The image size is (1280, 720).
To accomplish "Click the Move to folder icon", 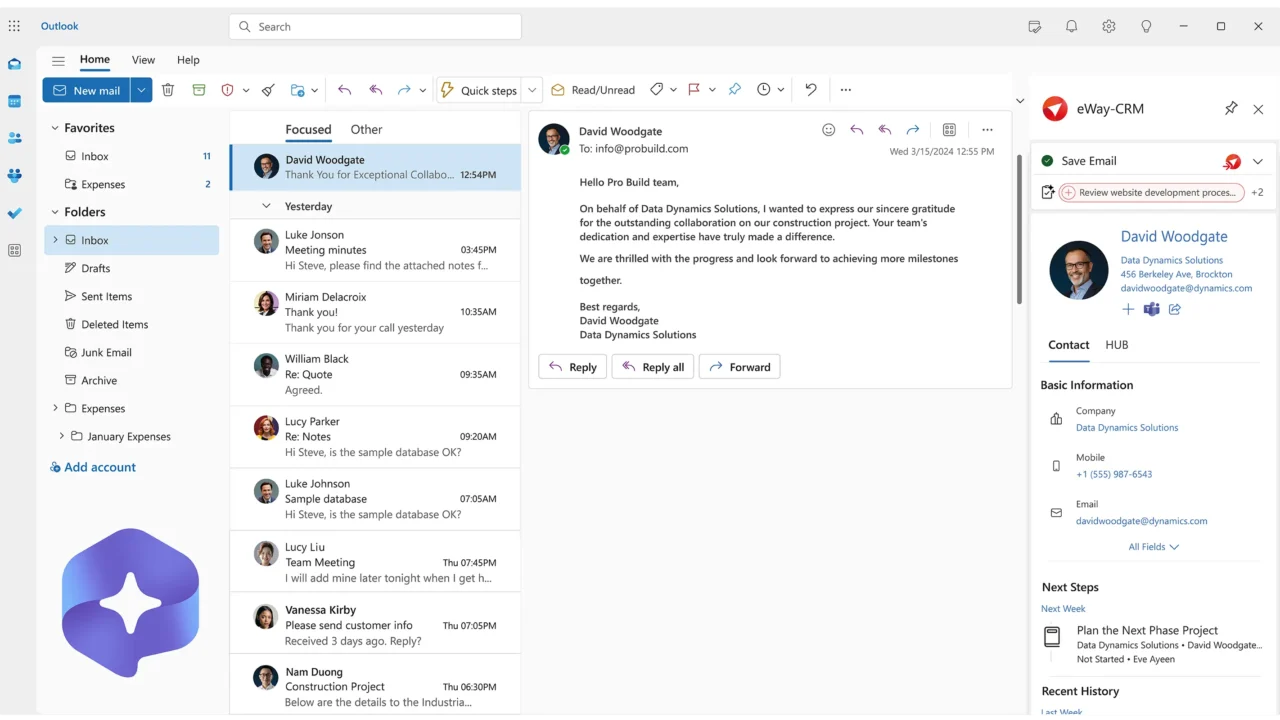I will [297, 90].
